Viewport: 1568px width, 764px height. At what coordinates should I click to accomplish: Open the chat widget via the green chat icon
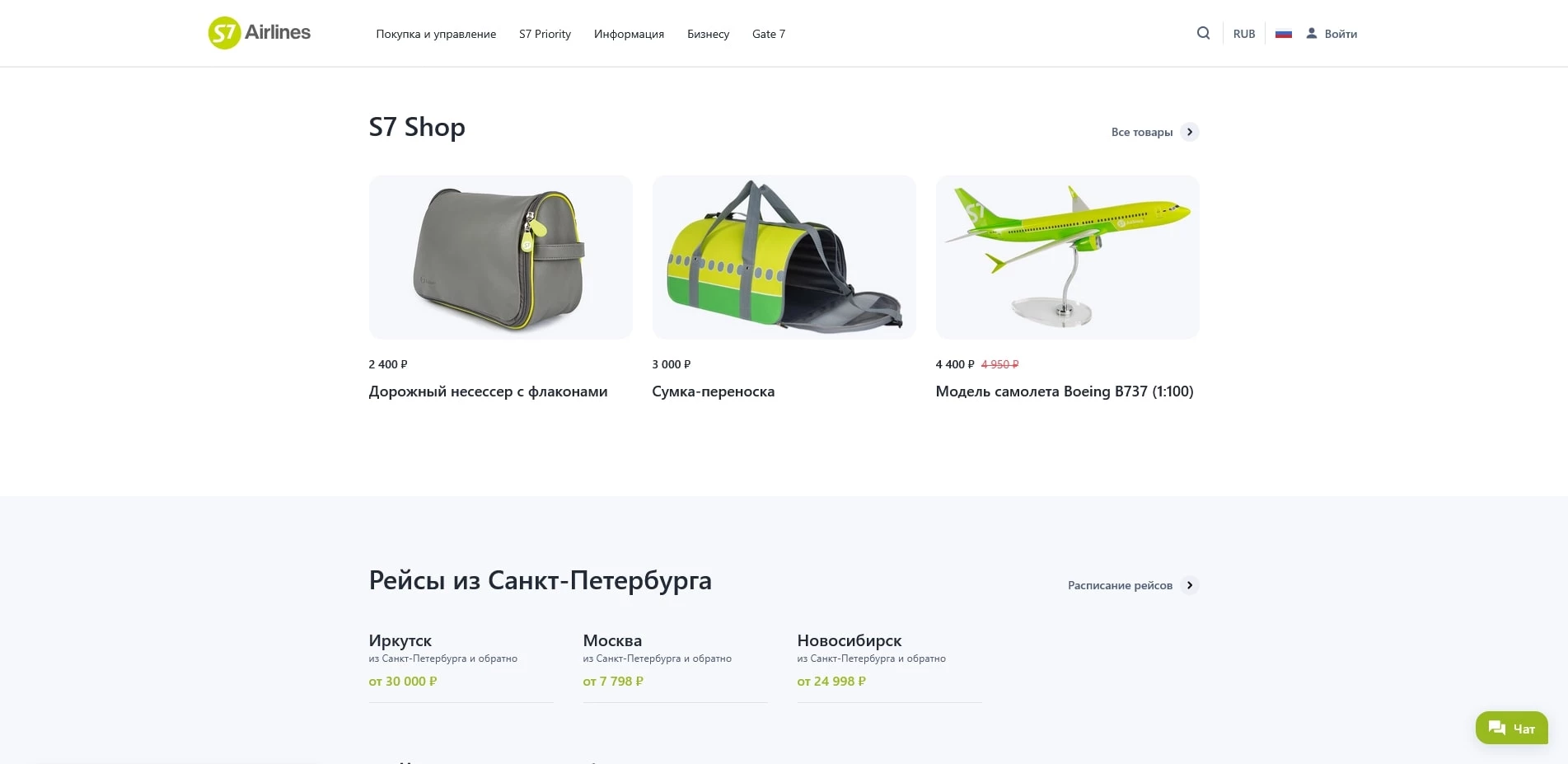(x=1511, y=728)
